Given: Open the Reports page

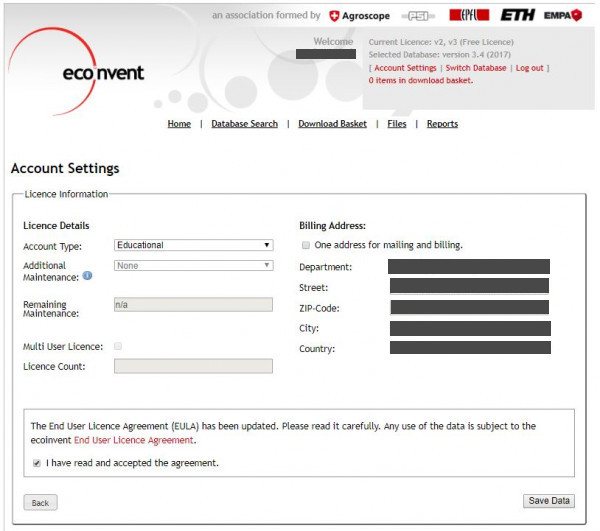Looking at the screenshot, I should coord(442,124).
